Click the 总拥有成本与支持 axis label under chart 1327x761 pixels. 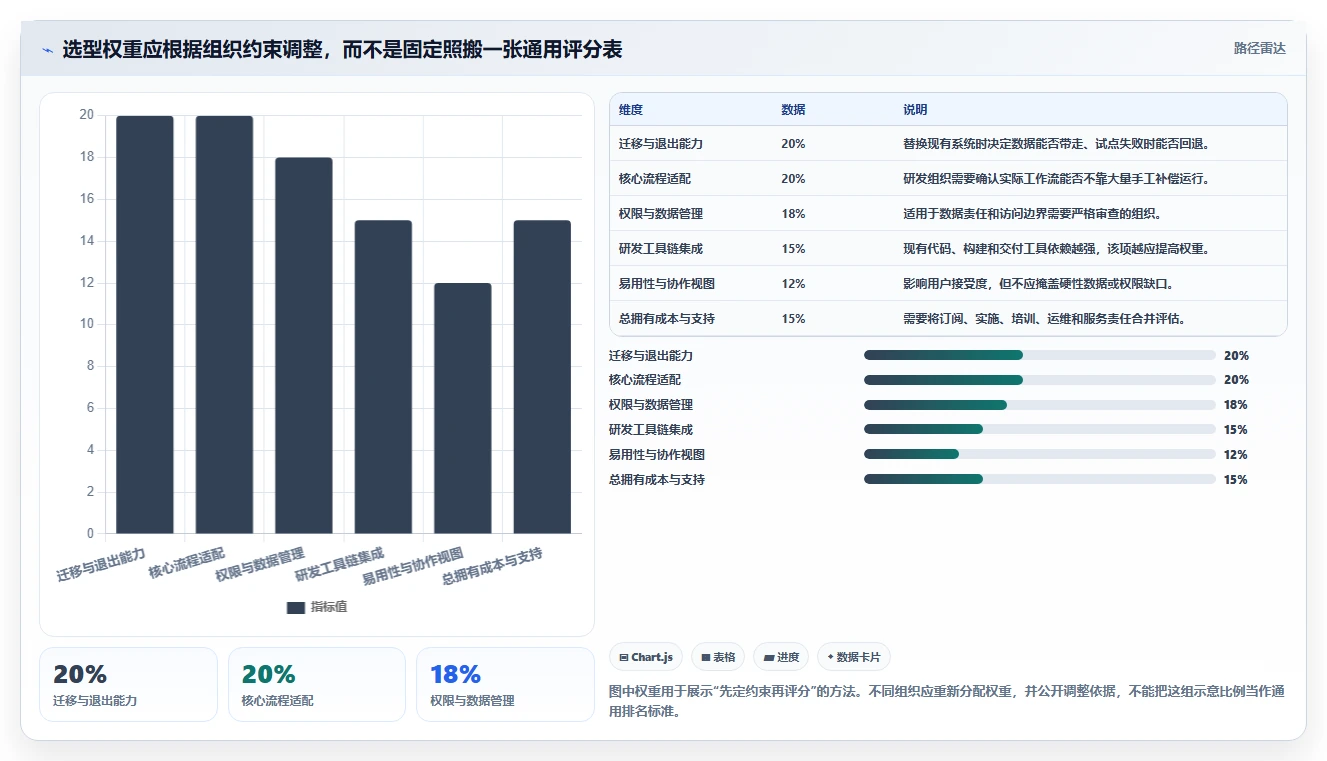pyautogui.click(x=492, y=566)
